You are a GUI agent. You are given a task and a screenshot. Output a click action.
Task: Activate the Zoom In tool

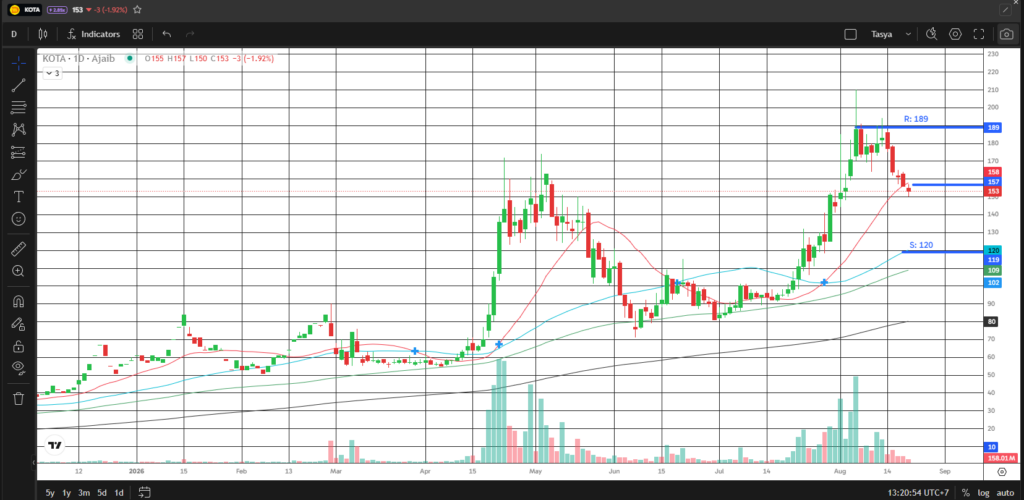pos(18,271)
